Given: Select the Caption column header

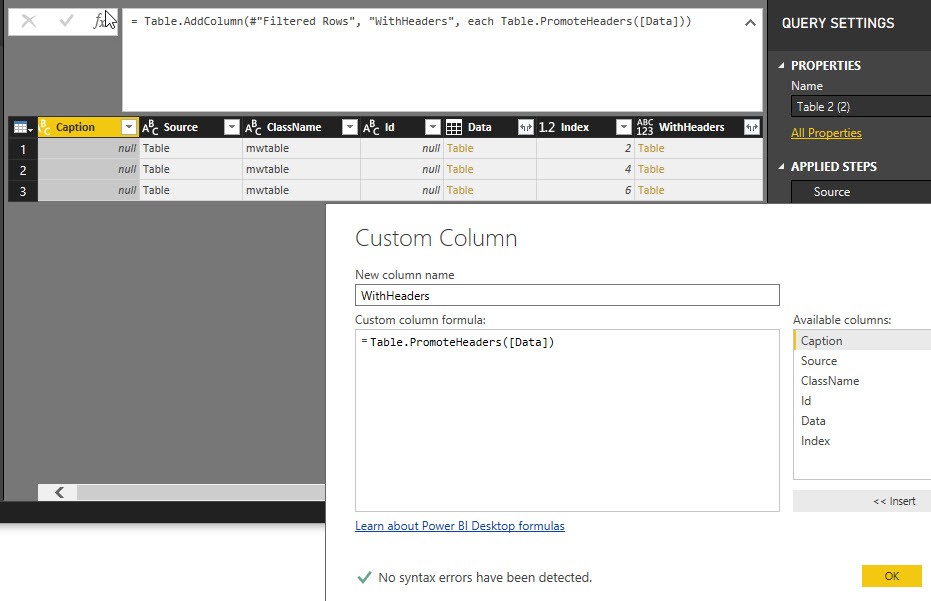Looking at the screenshot, I should 75,127.
